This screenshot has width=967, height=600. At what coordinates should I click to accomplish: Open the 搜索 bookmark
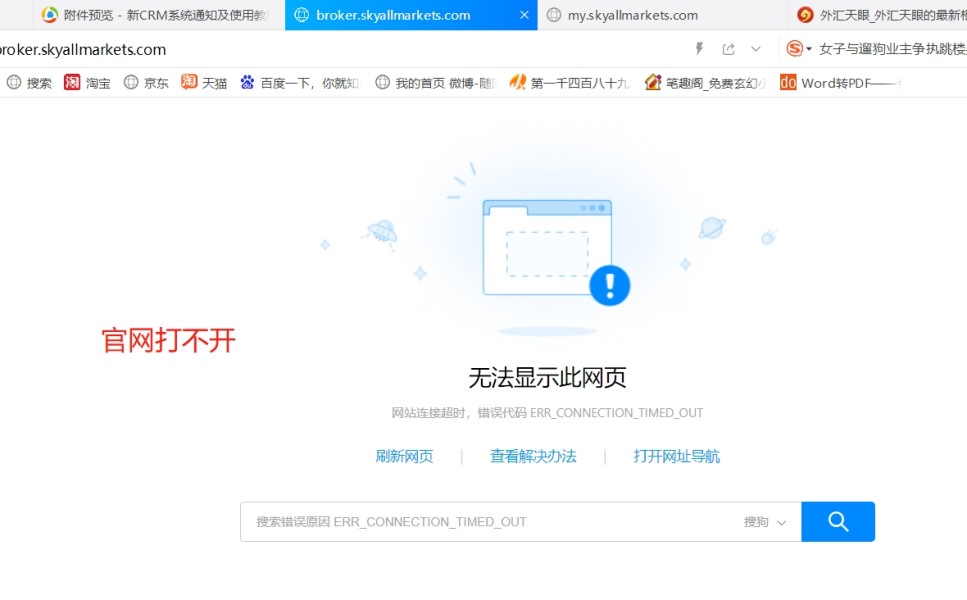(x=28, y=83)
